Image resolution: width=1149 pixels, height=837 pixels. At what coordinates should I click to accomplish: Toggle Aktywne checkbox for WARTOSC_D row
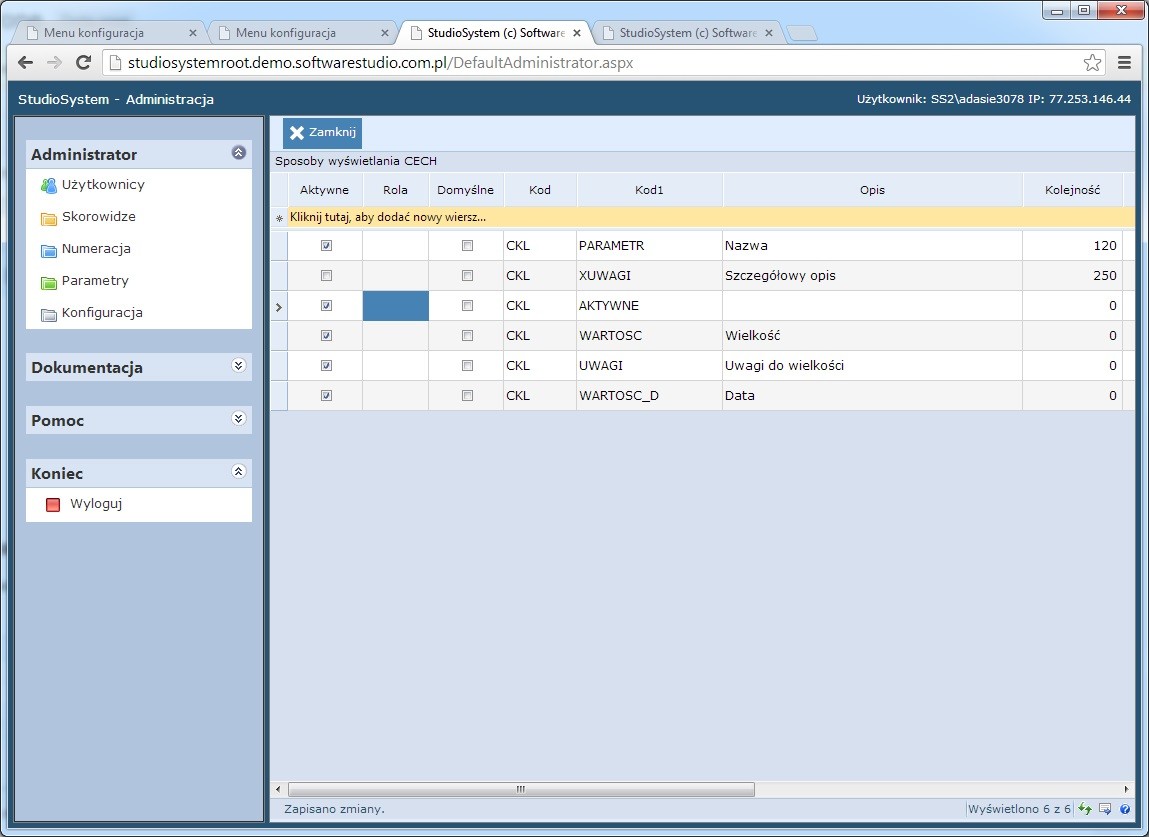[x=326, y=396]
